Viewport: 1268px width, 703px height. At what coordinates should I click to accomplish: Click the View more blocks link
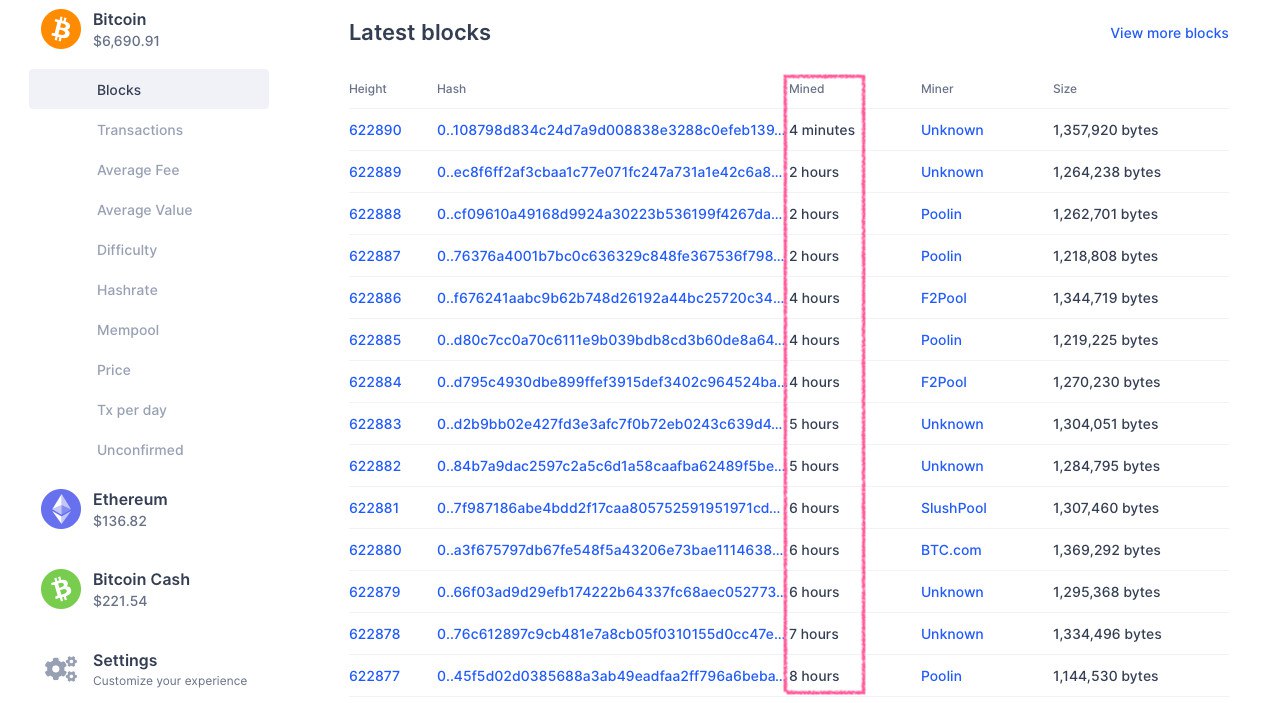(x=1169, y=33)
